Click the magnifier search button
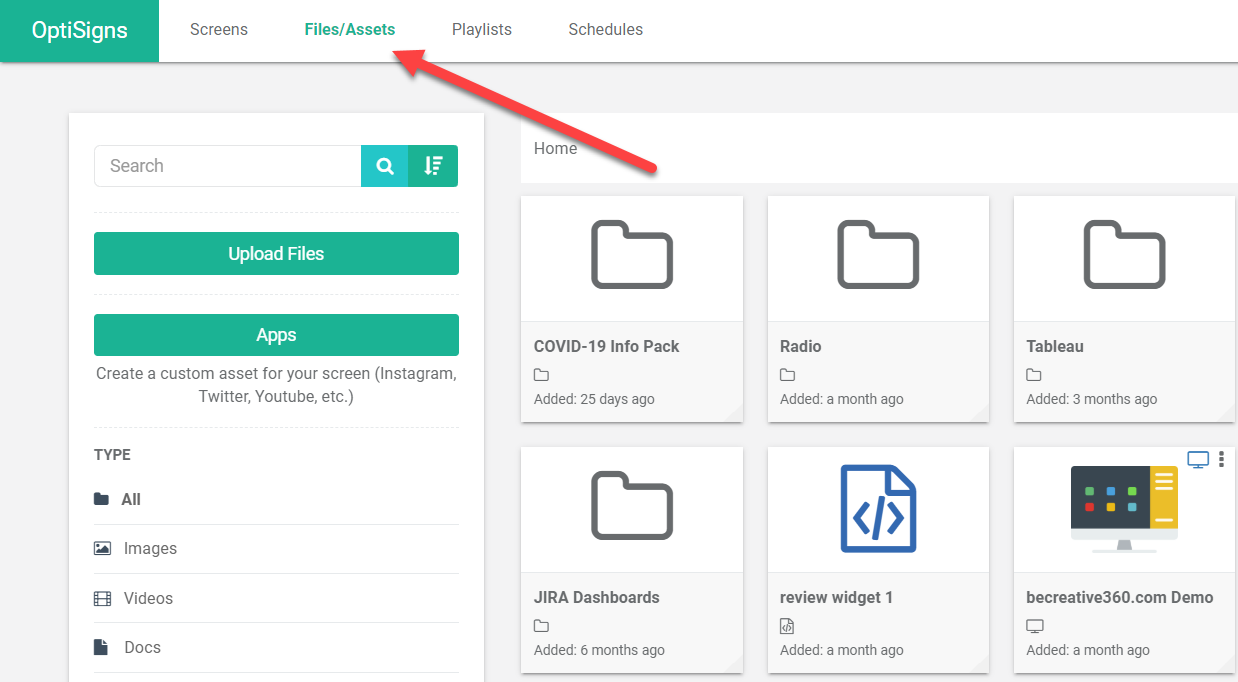This screenshot has width=1238, height=682. [384, 166]
